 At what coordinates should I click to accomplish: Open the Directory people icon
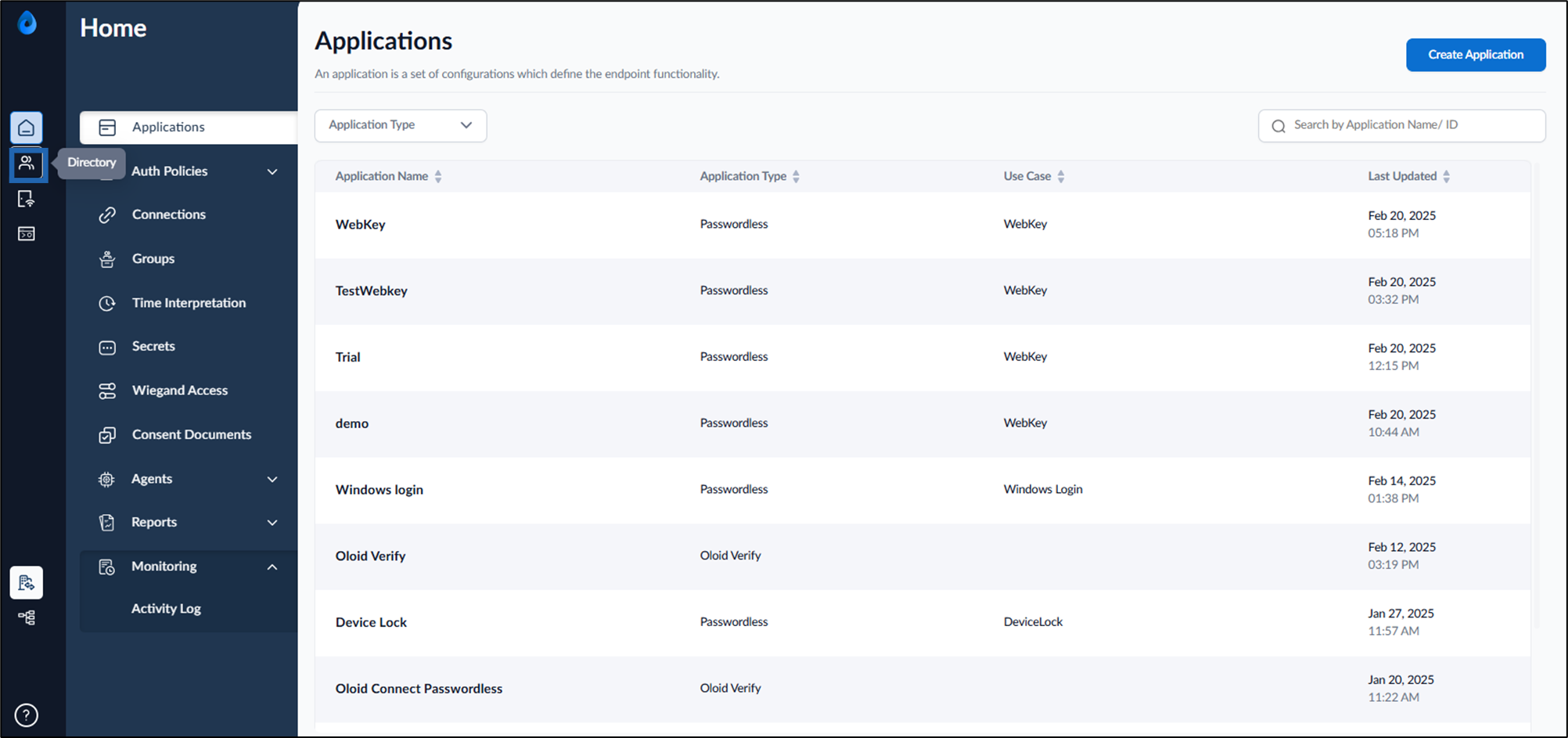click(27, 164)
